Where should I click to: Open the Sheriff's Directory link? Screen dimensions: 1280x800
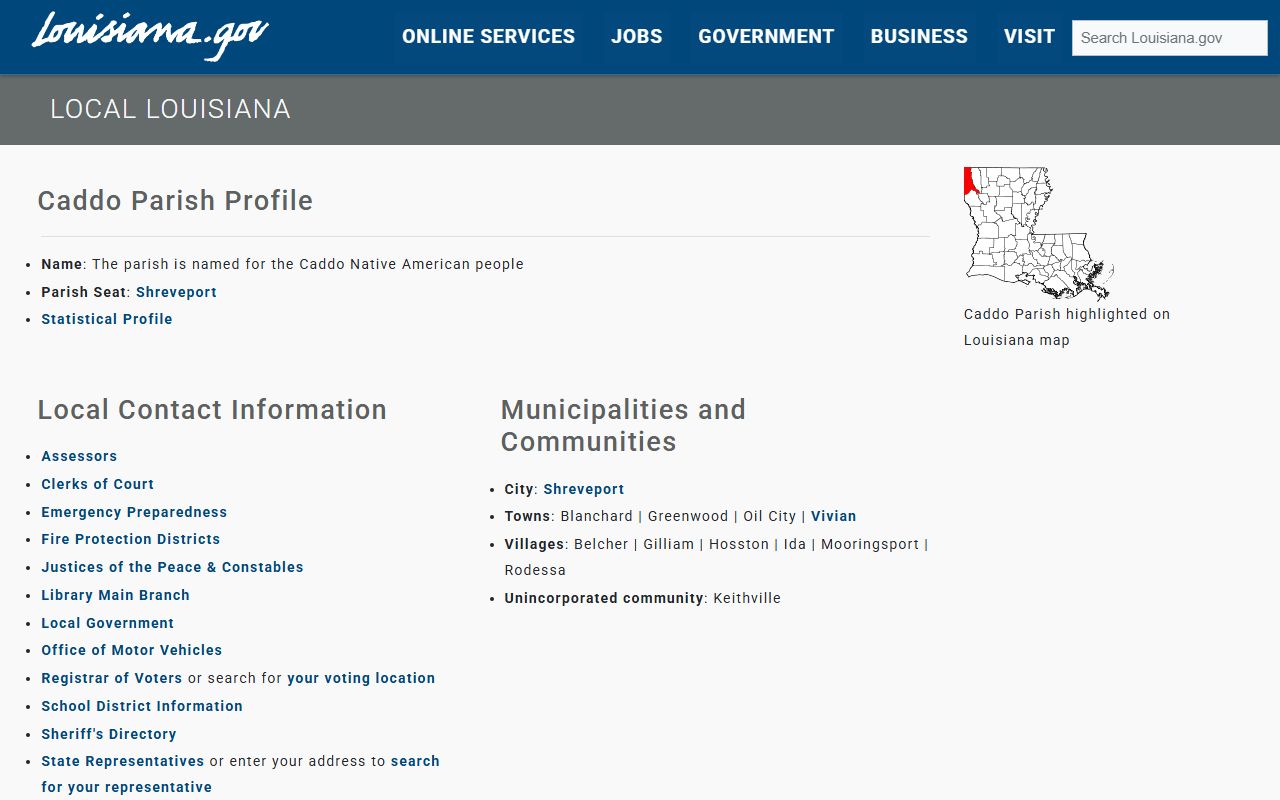tap(109, 734)
